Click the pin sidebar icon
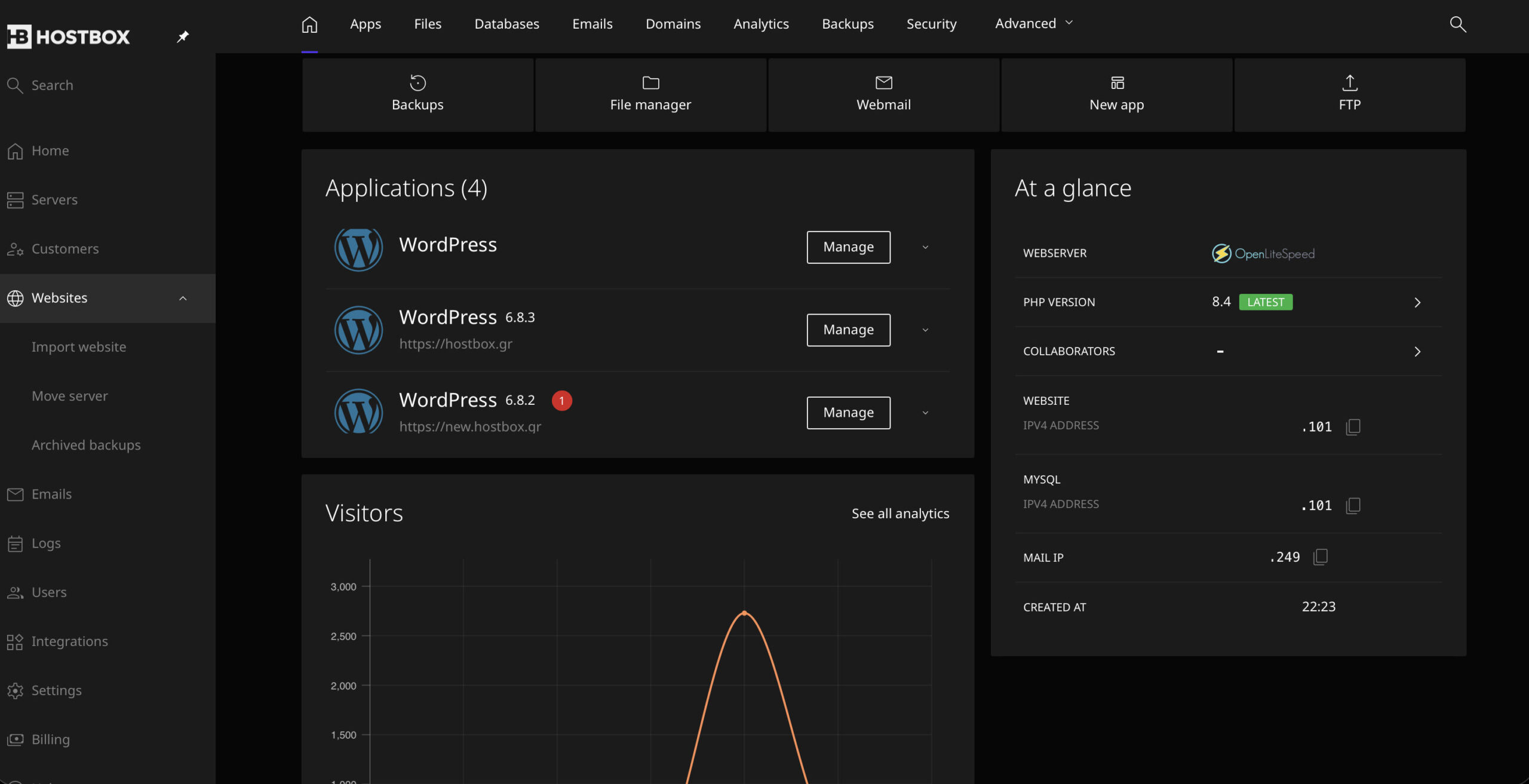 coord(183,37)
